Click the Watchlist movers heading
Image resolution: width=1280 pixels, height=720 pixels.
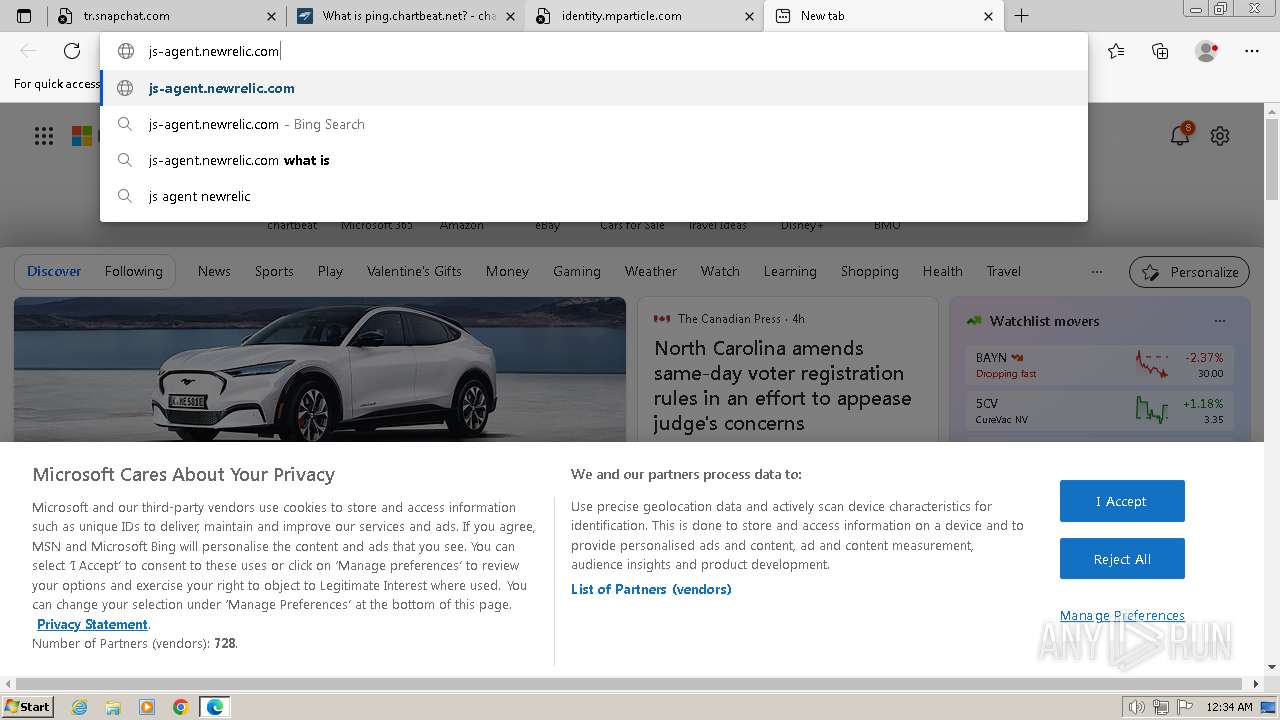(1044, 321)
